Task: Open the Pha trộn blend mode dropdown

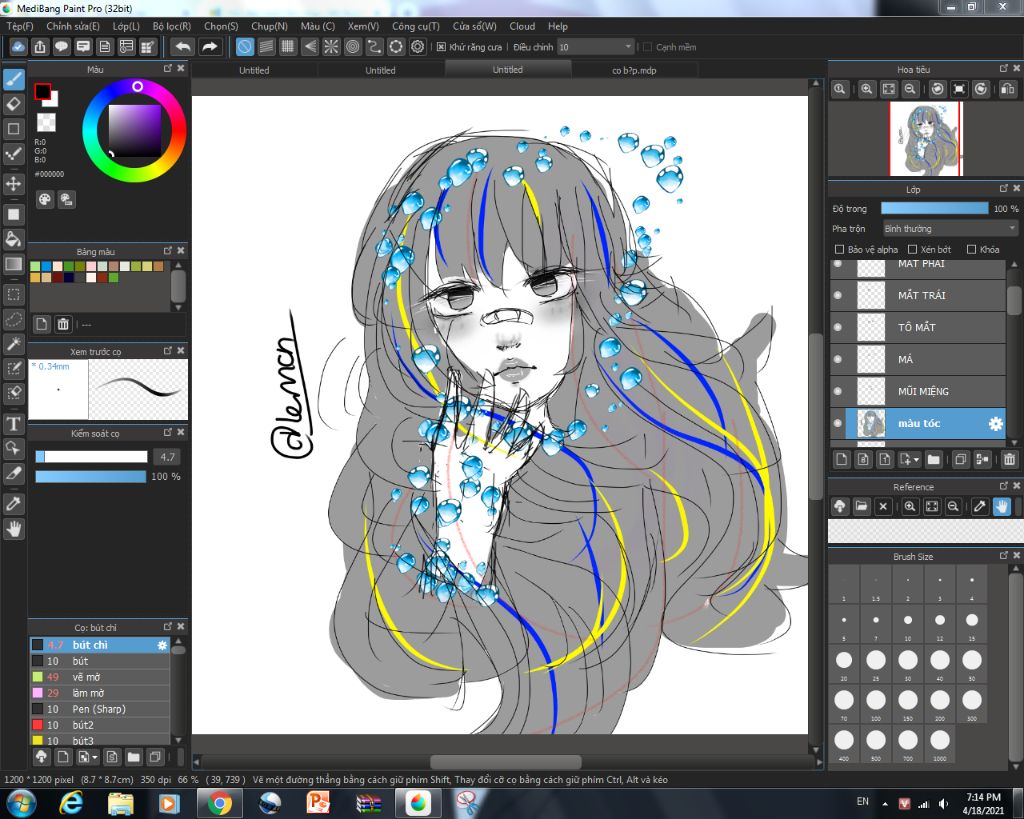Action: point(949,229)
